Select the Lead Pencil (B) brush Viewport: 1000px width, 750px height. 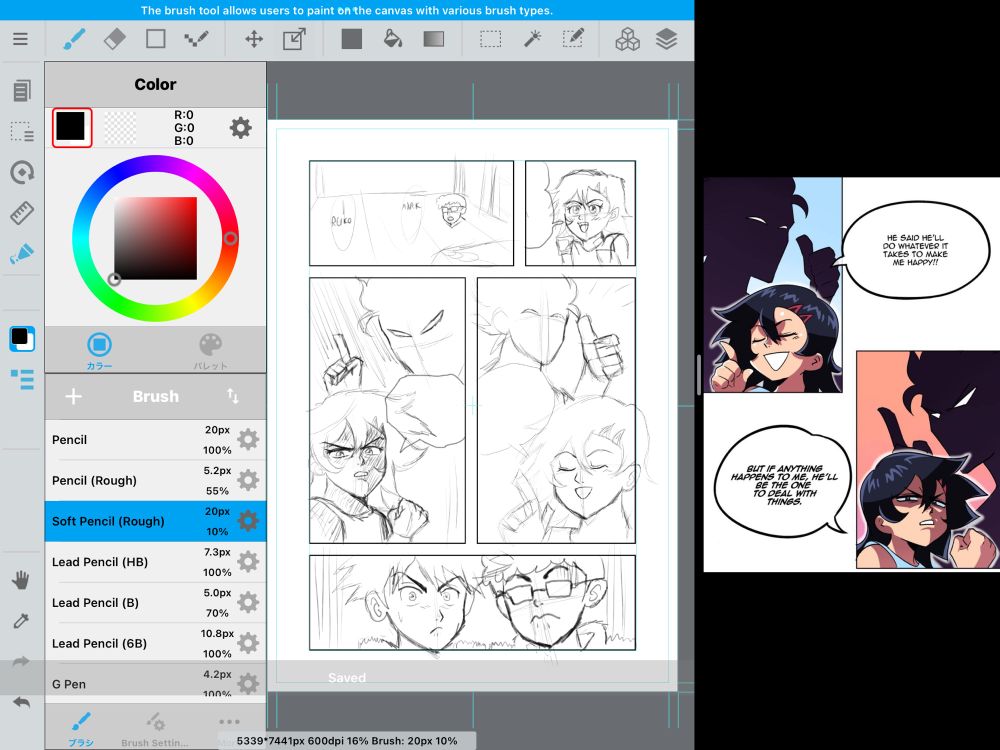click(x=155, y=603)
